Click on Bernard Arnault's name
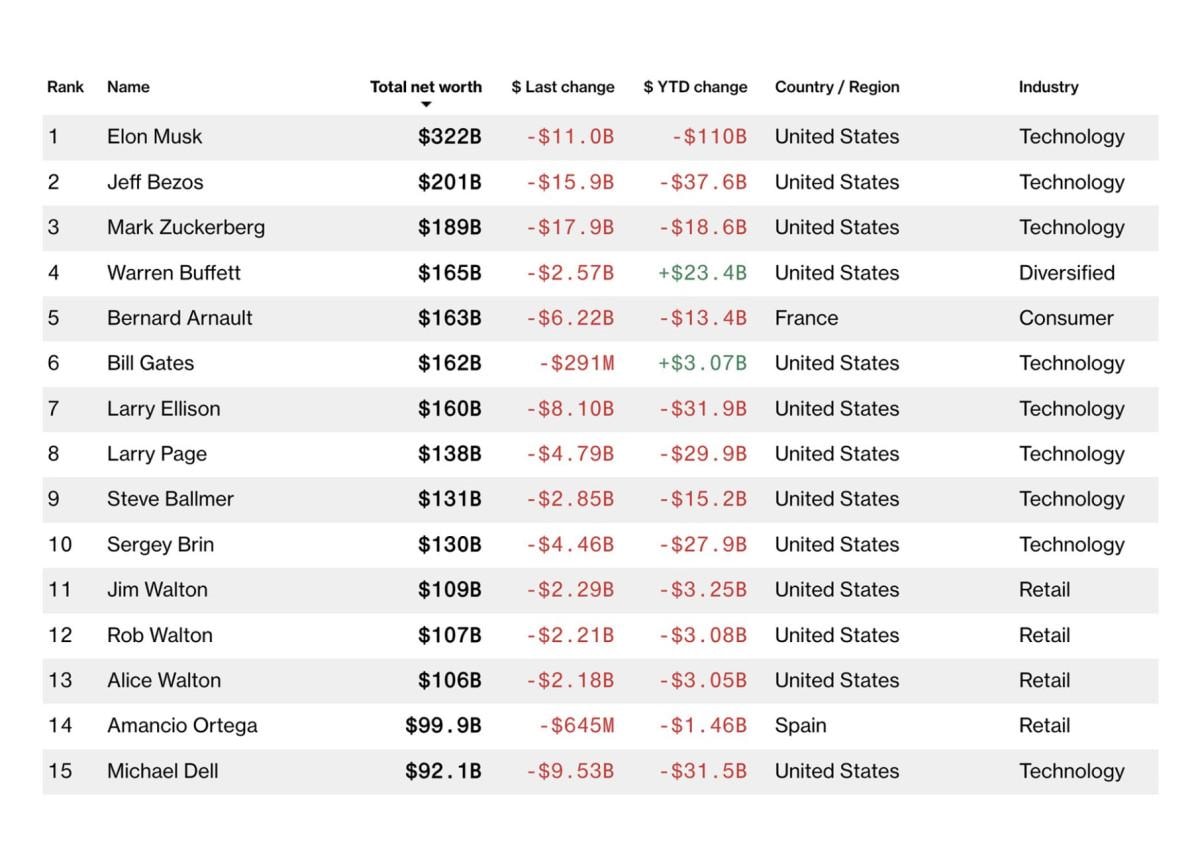1200x856 pixels. pos(180,318)
